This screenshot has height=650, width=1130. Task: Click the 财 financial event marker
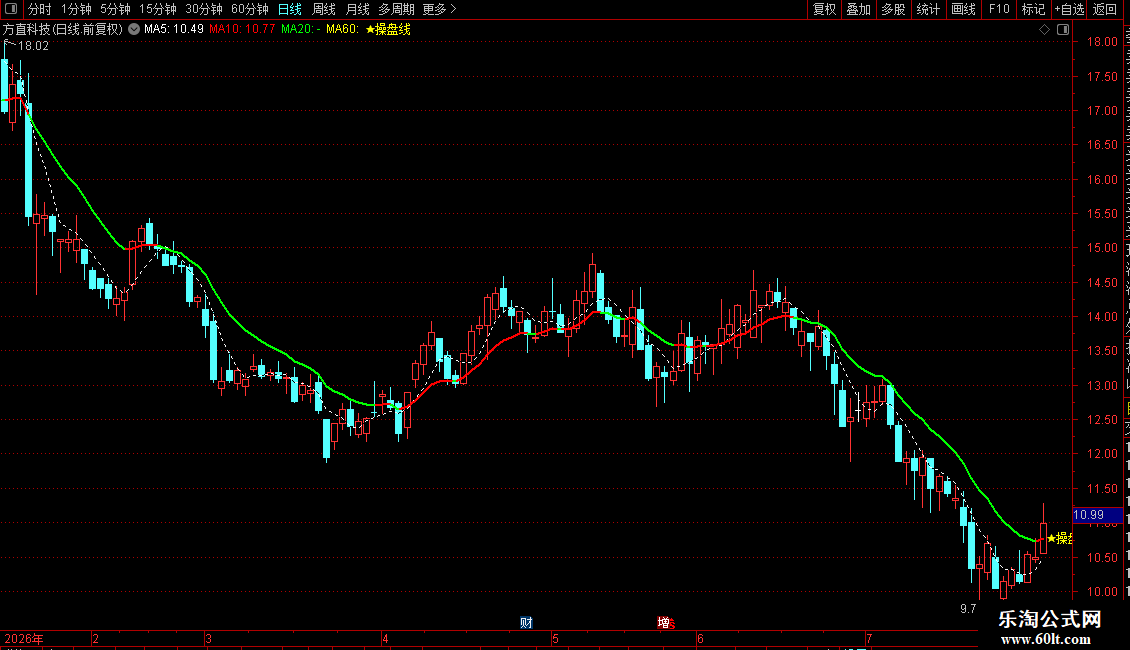pos(526,623)
